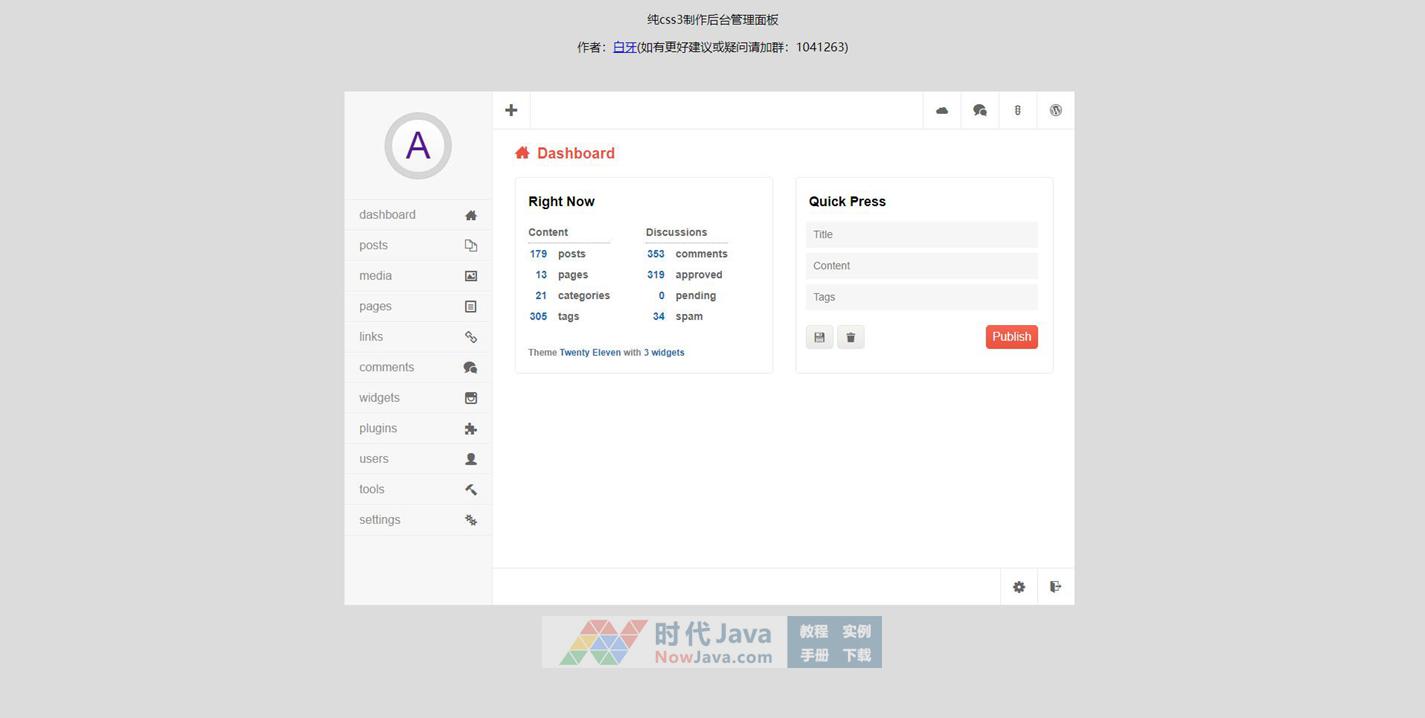Screen dimensions: 1425x718
Task: Click the trash icon in Quick Press
Action: (x=851, y=337)
